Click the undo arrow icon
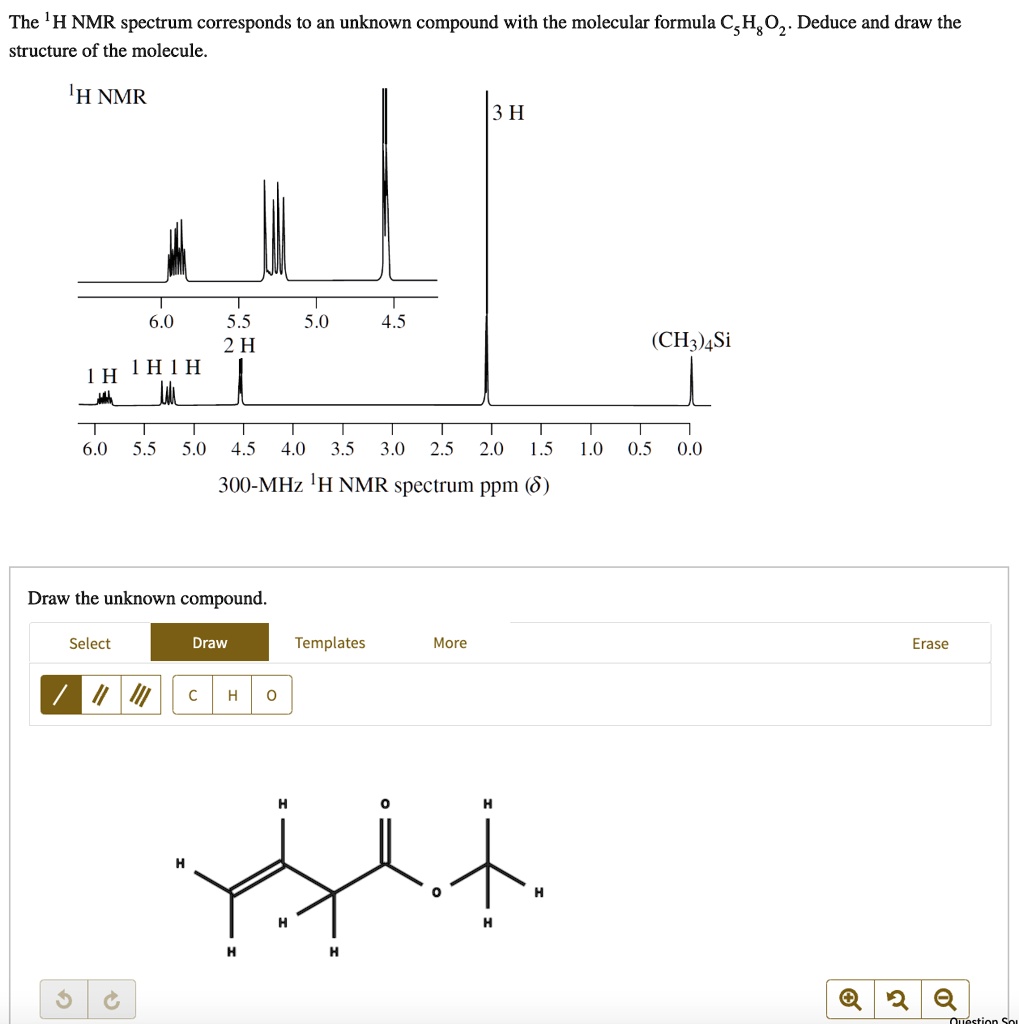Image resolution: width=1019 pixels, height=1024 pixels. pos(64,999)
